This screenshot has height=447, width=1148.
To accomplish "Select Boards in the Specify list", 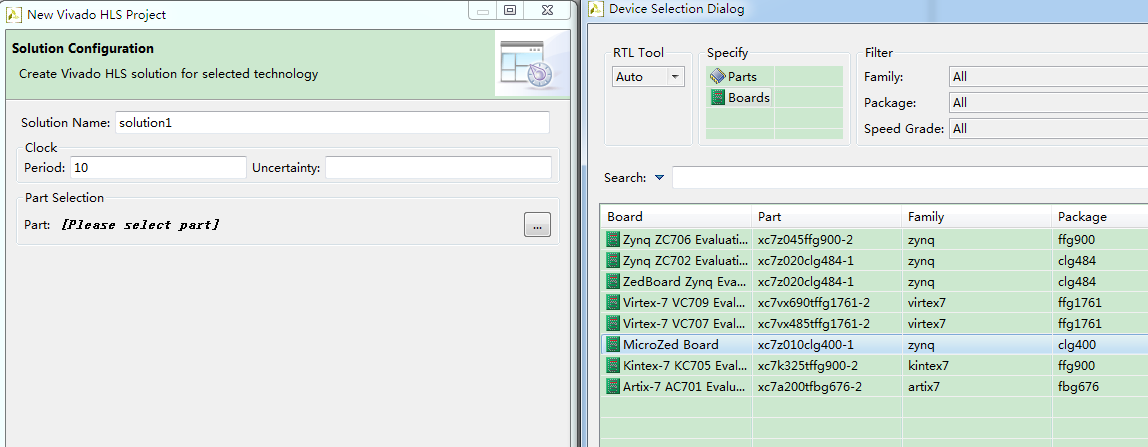I will tap(741, 98).
